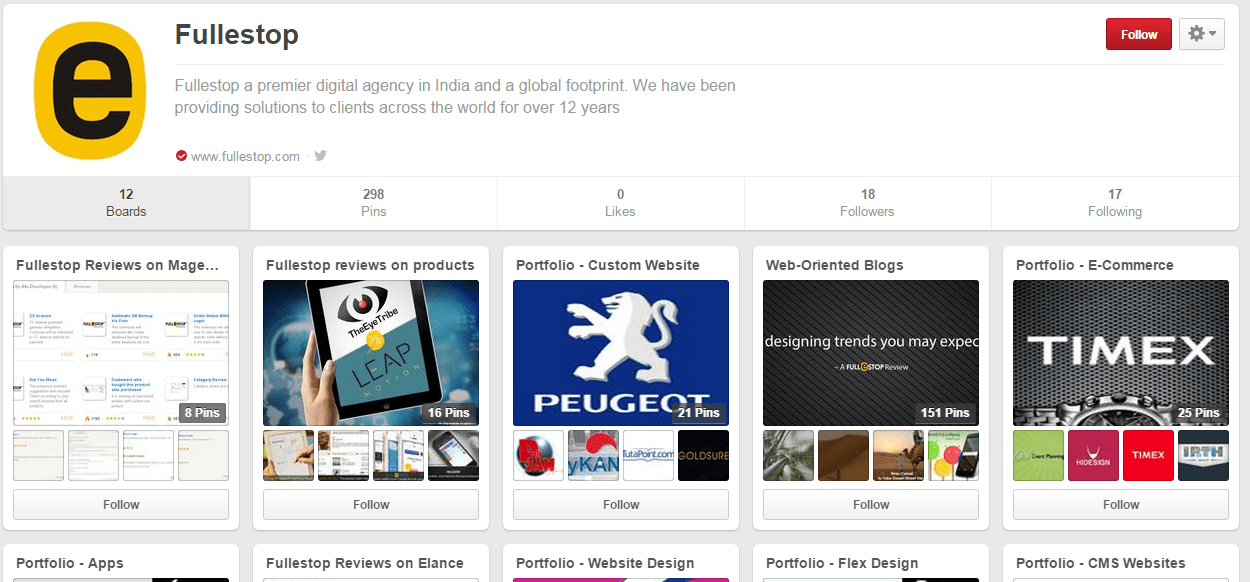
Task: Open Fullestop Reviews on Mage... board title
Action: (117, 265)
